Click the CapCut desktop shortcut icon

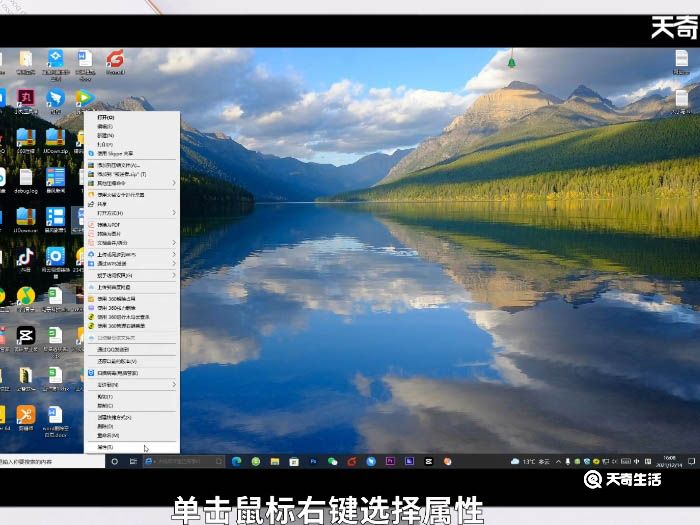[25, 335]
